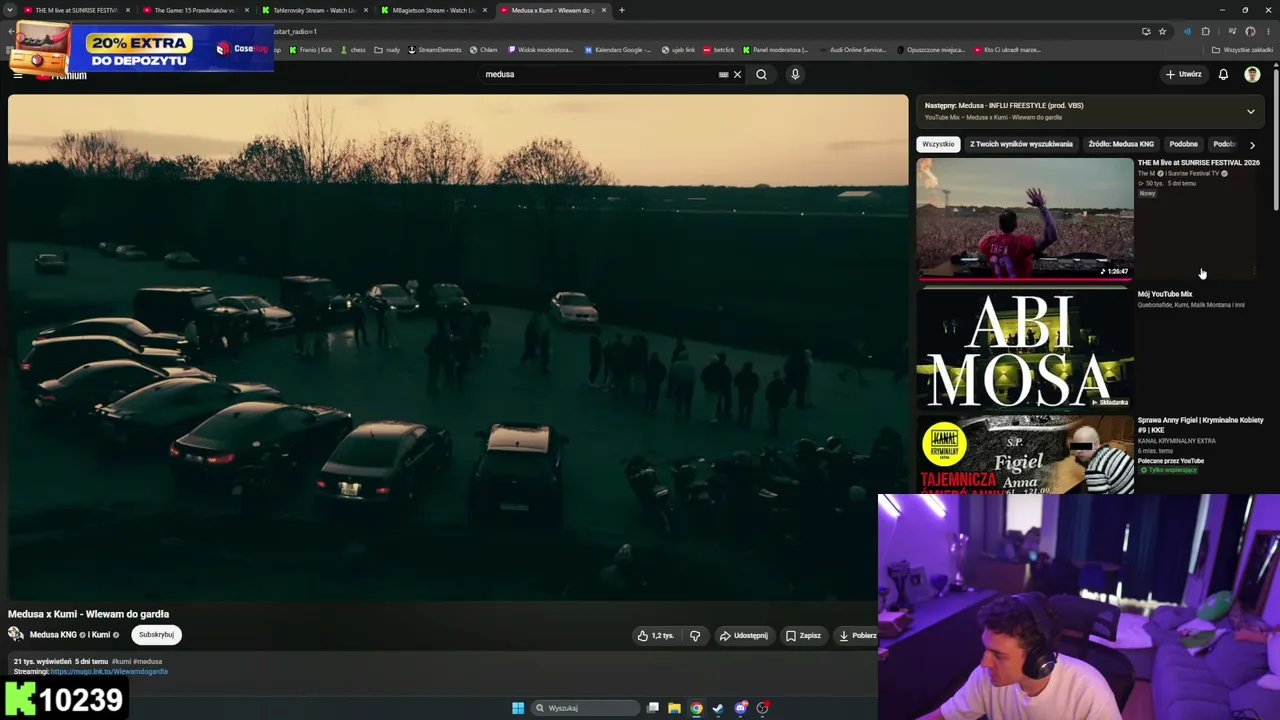The height and width of the screenshot is (720, 1280).
Task: Open the last red-badged taskbar app icon
Action: click(x=762, y=708)
